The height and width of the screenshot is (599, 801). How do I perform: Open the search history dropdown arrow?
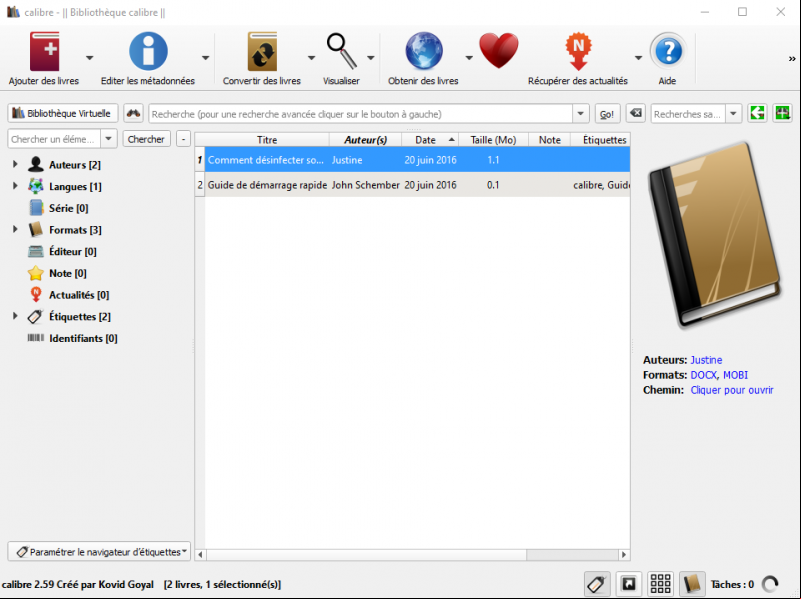(x=580, y=113)
